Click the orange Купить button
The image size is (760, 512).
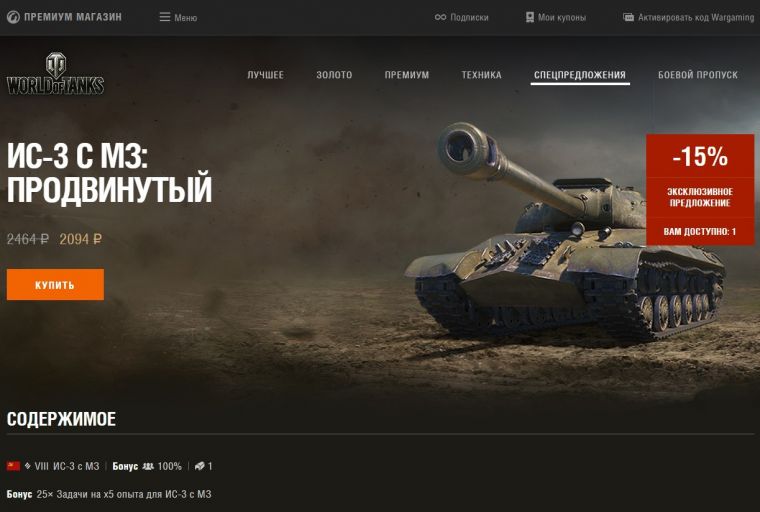coord(55,285)
